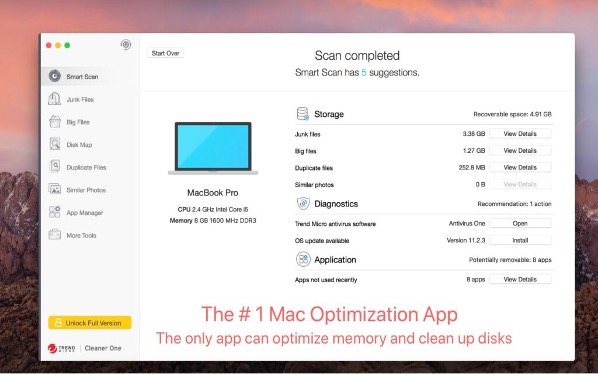Viewport: 598px width, 374px height.
Task: Click the MacBook Pro name text
Action: (213, 193)
